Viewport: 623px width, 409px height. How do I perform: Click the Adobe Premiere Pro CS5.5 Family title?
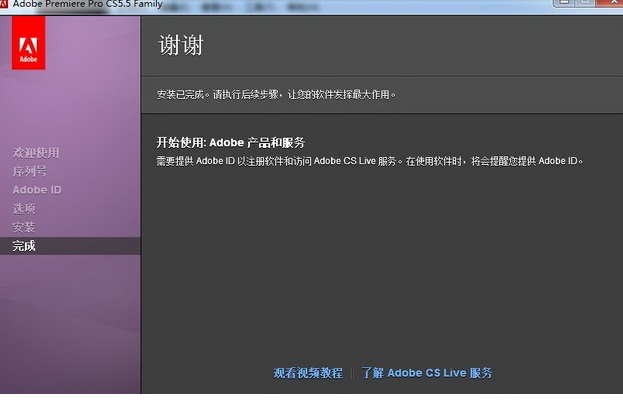(88, 4)
